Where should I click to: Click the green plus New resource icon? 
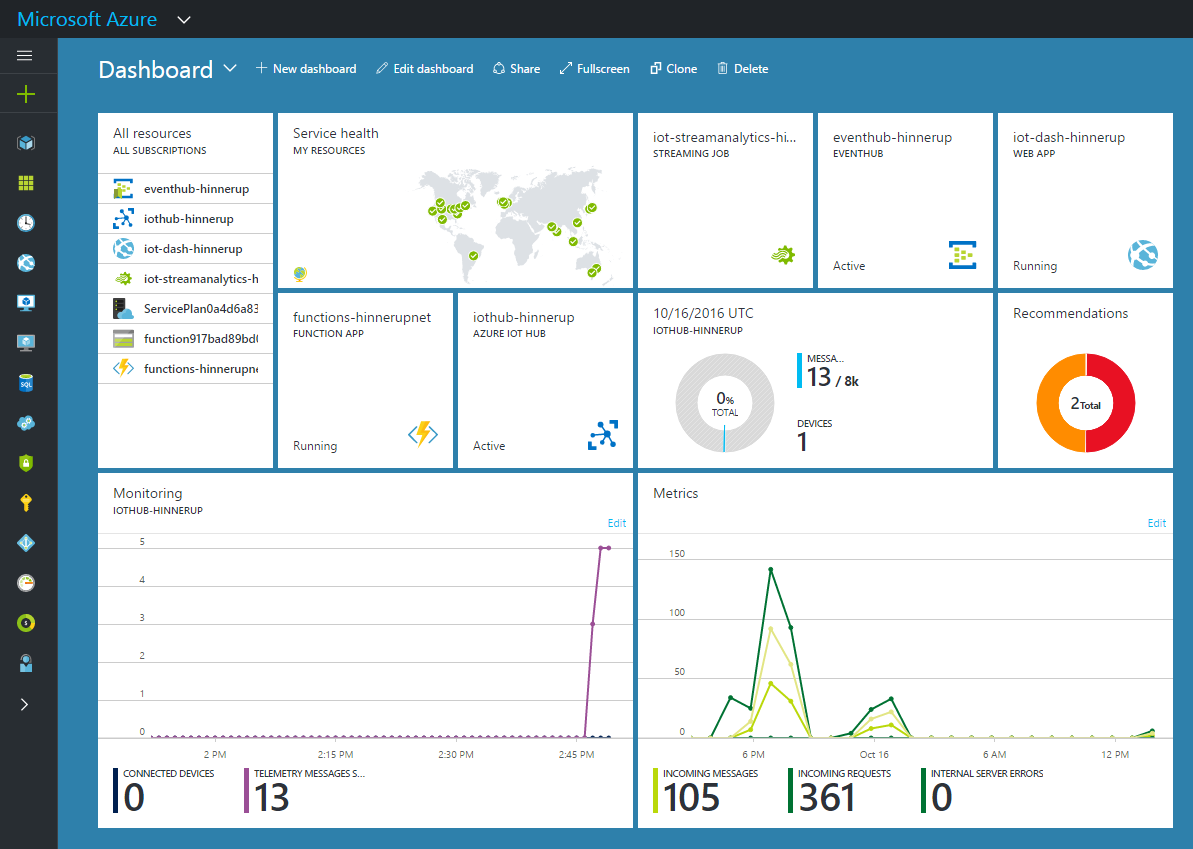(x=25, y=94)
